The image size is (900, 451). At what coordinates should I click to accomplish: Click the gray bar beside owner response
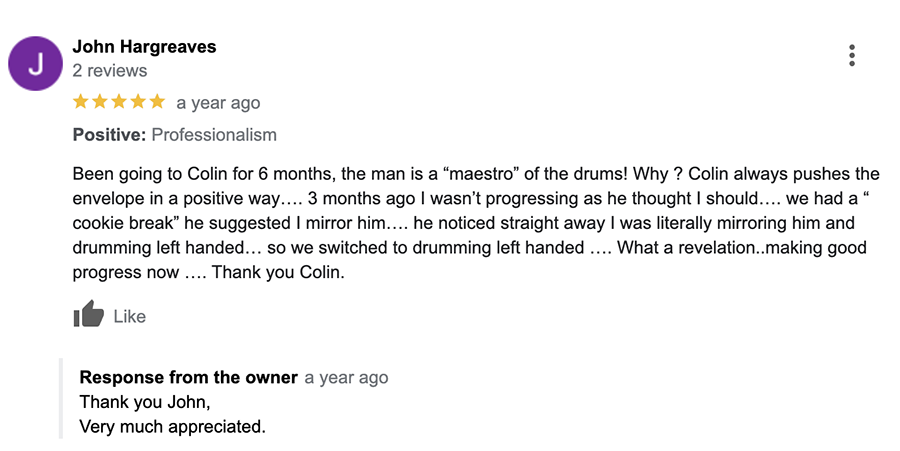click(61, 398)
